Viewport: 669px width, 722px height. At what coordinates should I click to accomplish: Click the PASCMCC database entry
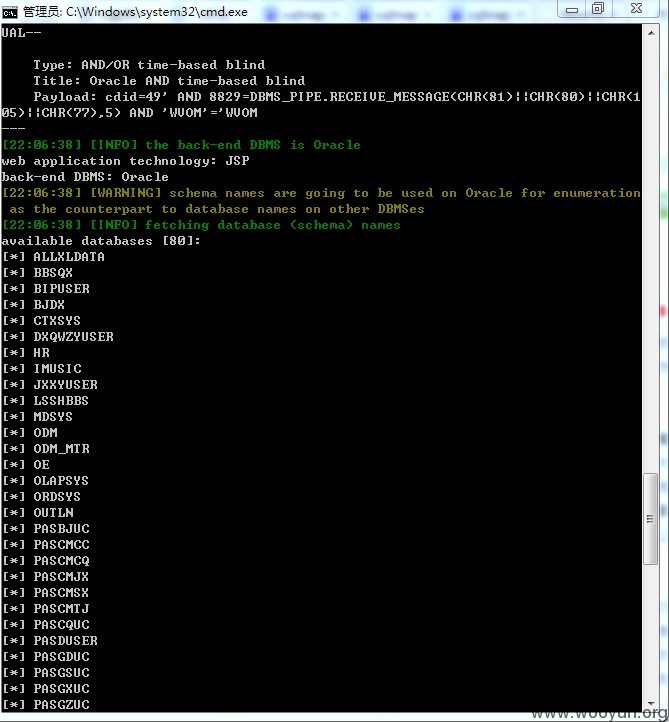tap(46, 545)
